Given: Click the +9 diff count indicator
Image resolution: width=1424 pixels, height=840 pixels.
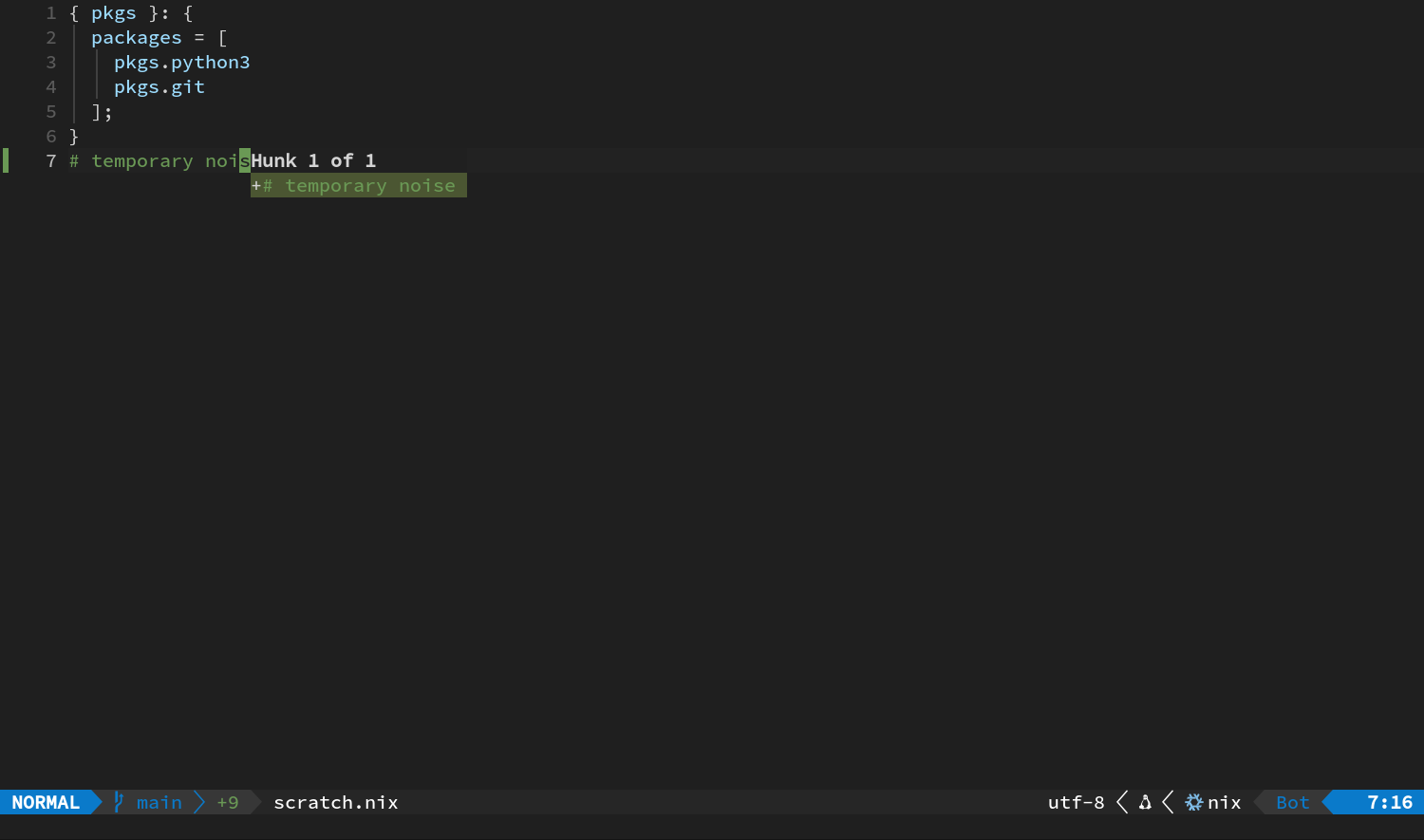Looking at the screenshot, I should pos(228,802).
